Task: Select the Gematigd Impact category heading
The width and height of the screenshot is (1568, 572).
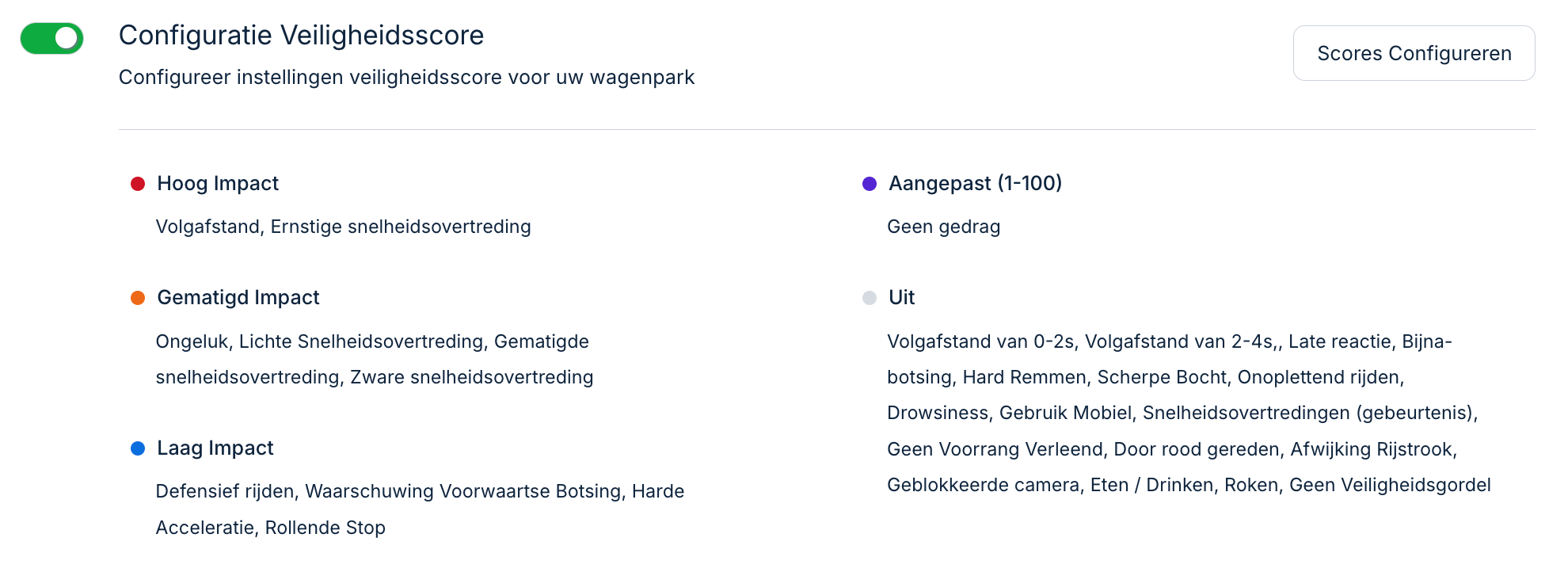Action: [x=238, y=298]
